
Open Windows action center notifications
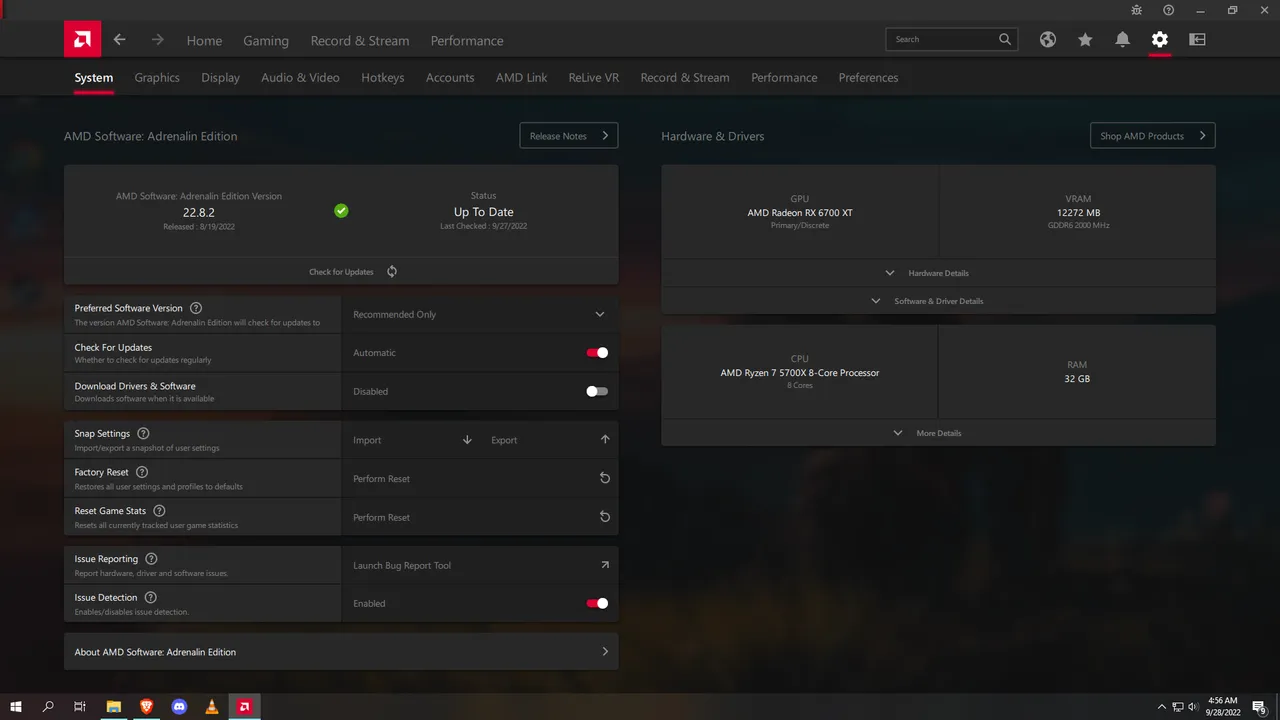(x=1260, y=707)
